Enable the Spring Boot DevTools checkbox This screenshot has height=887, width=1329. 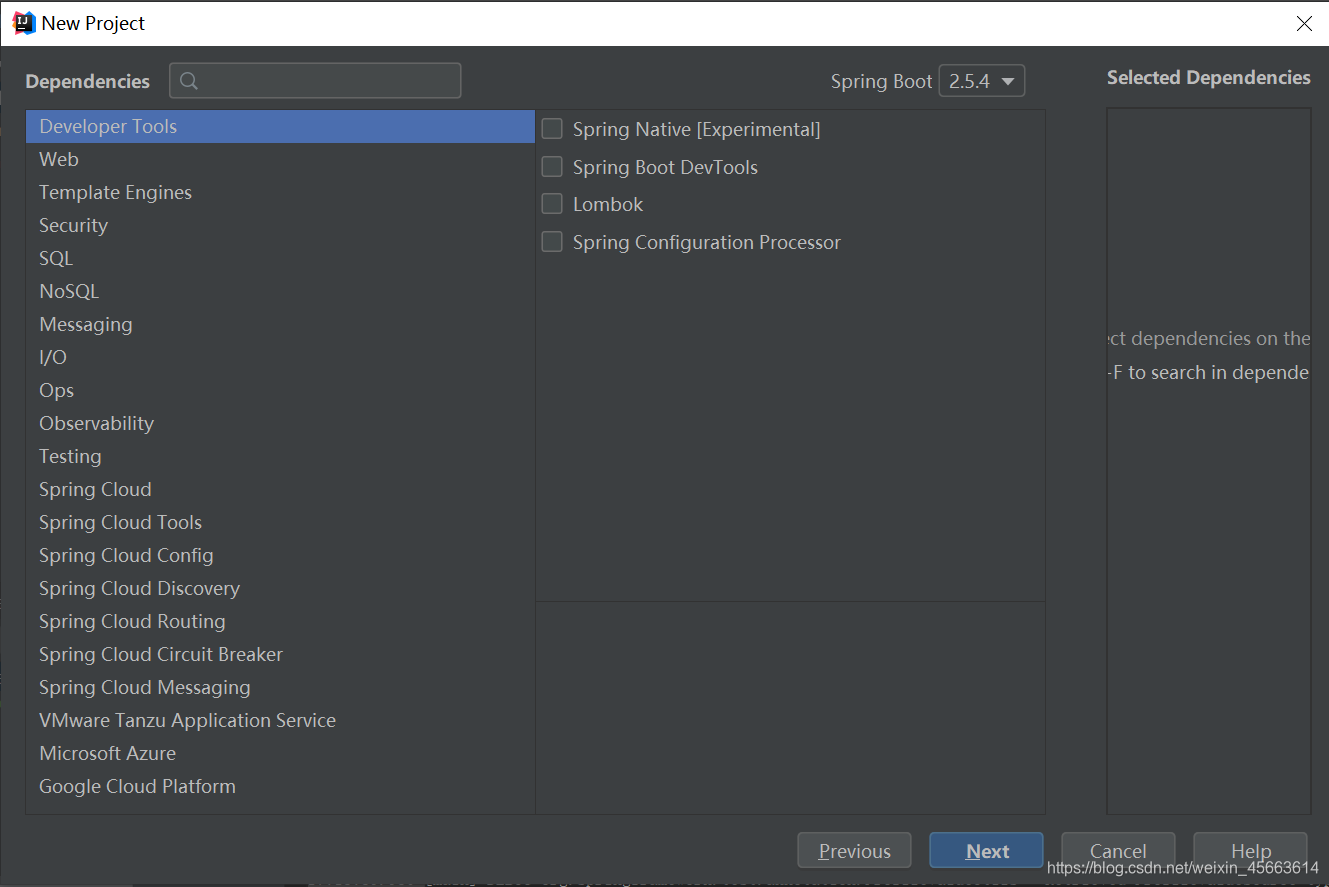(552, 167)
